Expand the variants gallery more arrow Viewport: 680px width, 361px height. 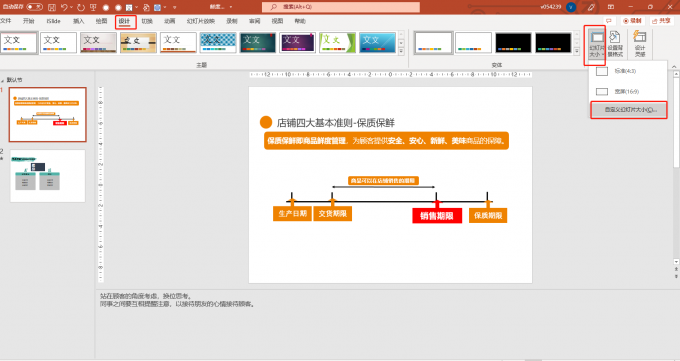coord(577,51)
